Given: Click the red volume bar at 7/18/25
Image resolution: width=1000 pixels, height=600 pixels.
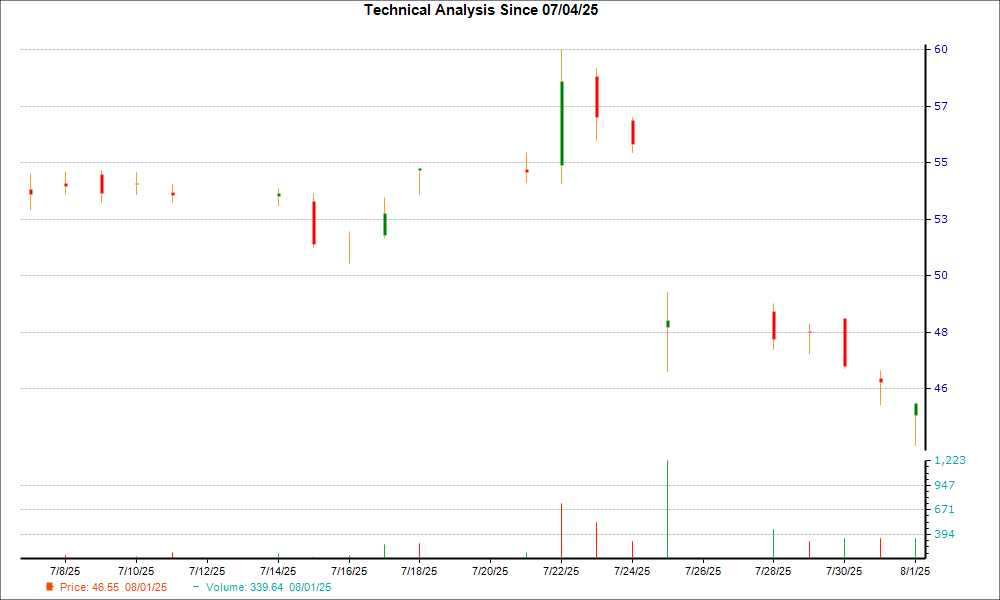Looking at the screenshot, I should [420, 551].
